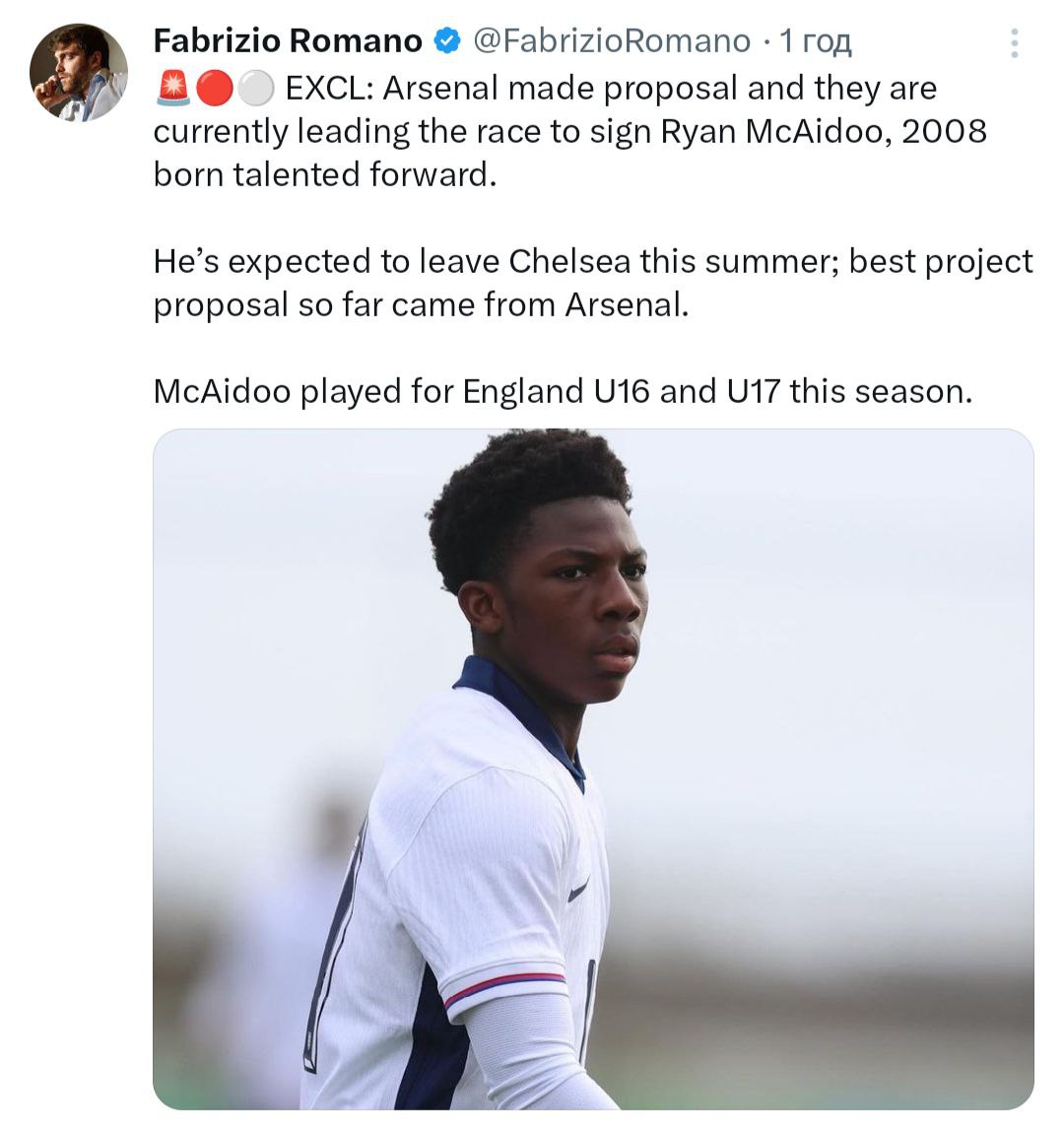
Task: Open Fabrizio Romano's profile picture
Action: click(x=79, y=73)
